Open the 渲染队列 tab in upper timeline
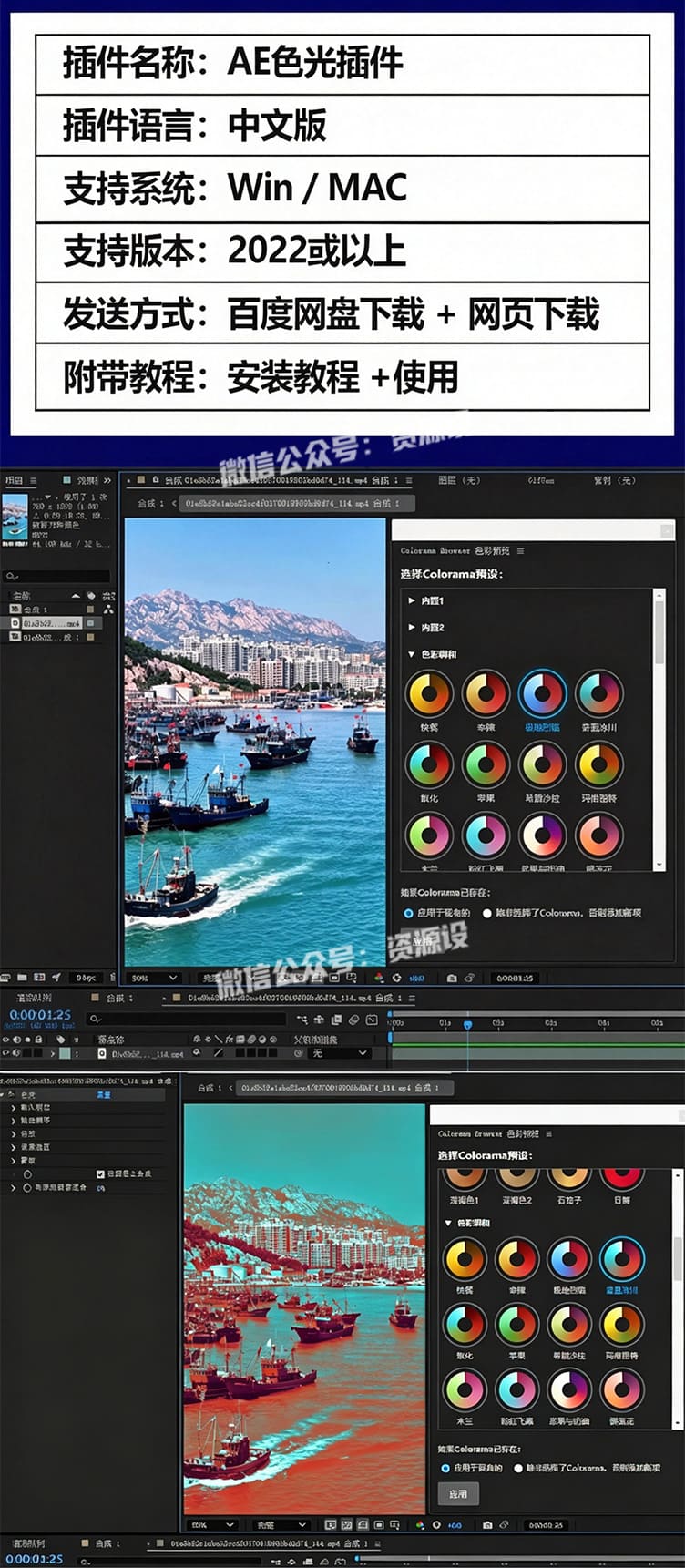 click(34, 999)
